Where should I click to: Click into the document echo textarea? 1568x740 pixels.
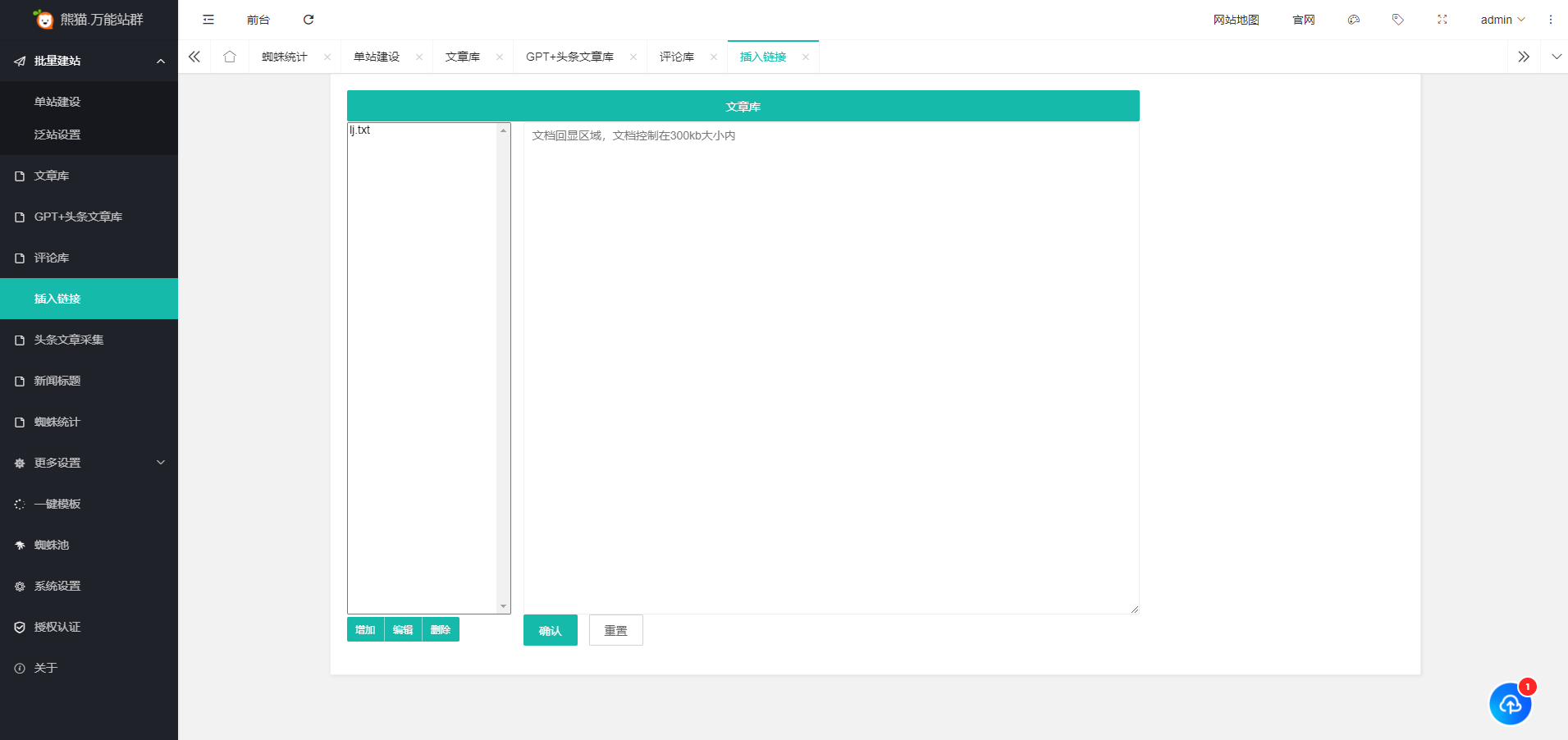(x=831, y=368)
